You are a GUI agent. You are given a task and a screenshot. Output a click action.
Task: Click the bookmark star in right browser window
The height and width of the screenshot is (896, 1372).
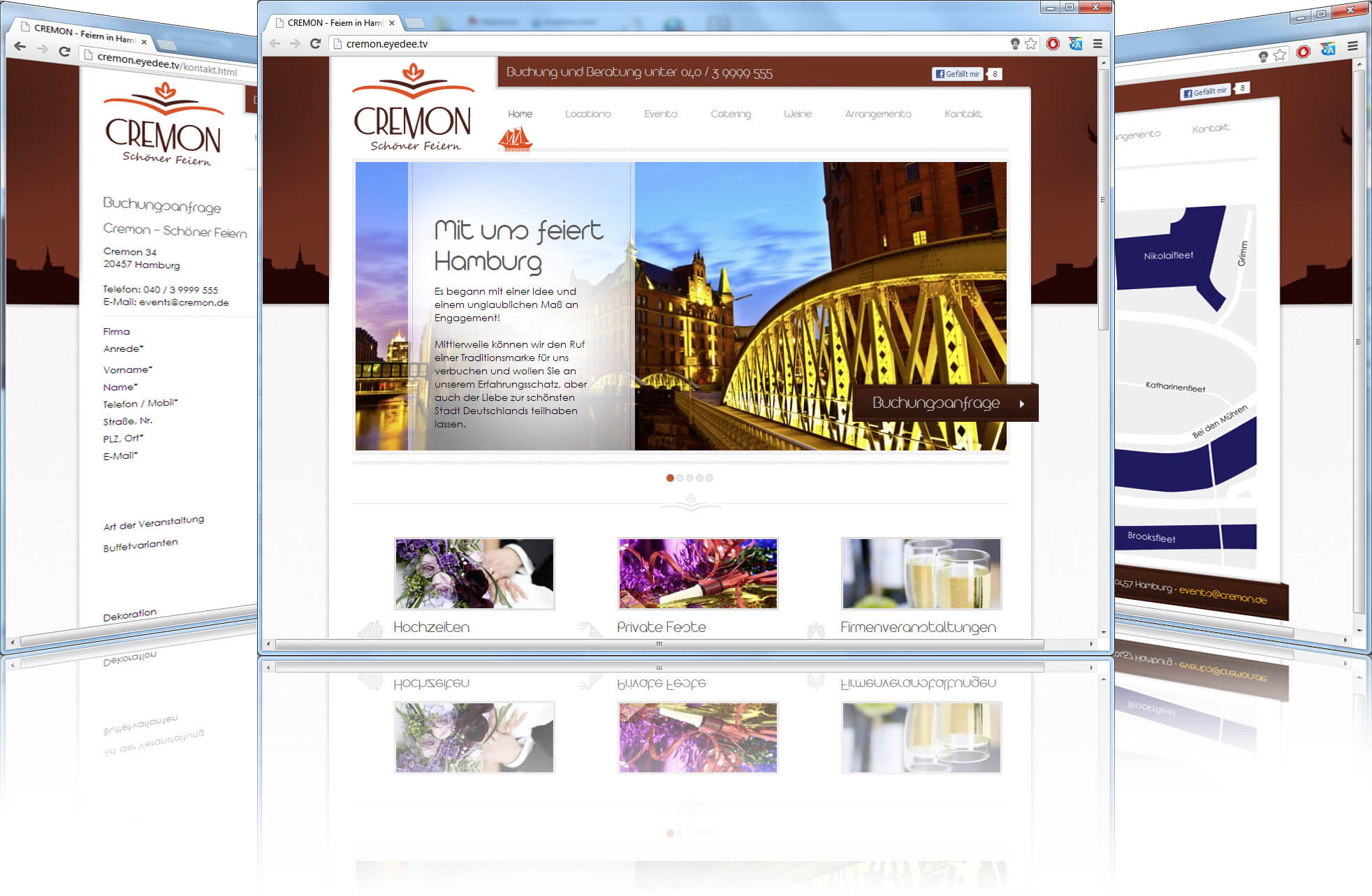coord(1279,54)
